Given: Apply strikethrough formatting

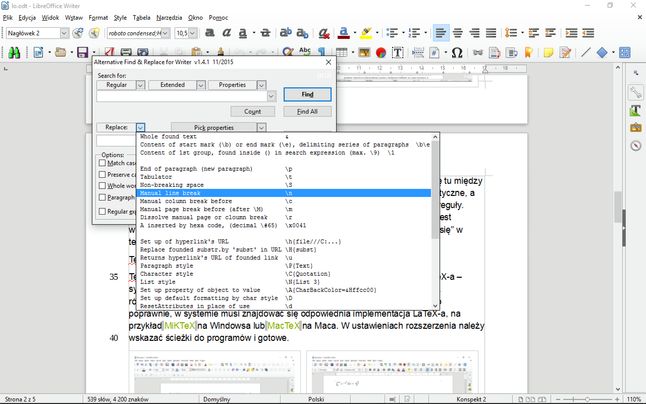Looking at the screenshot, I should click(x=266, y=33).
